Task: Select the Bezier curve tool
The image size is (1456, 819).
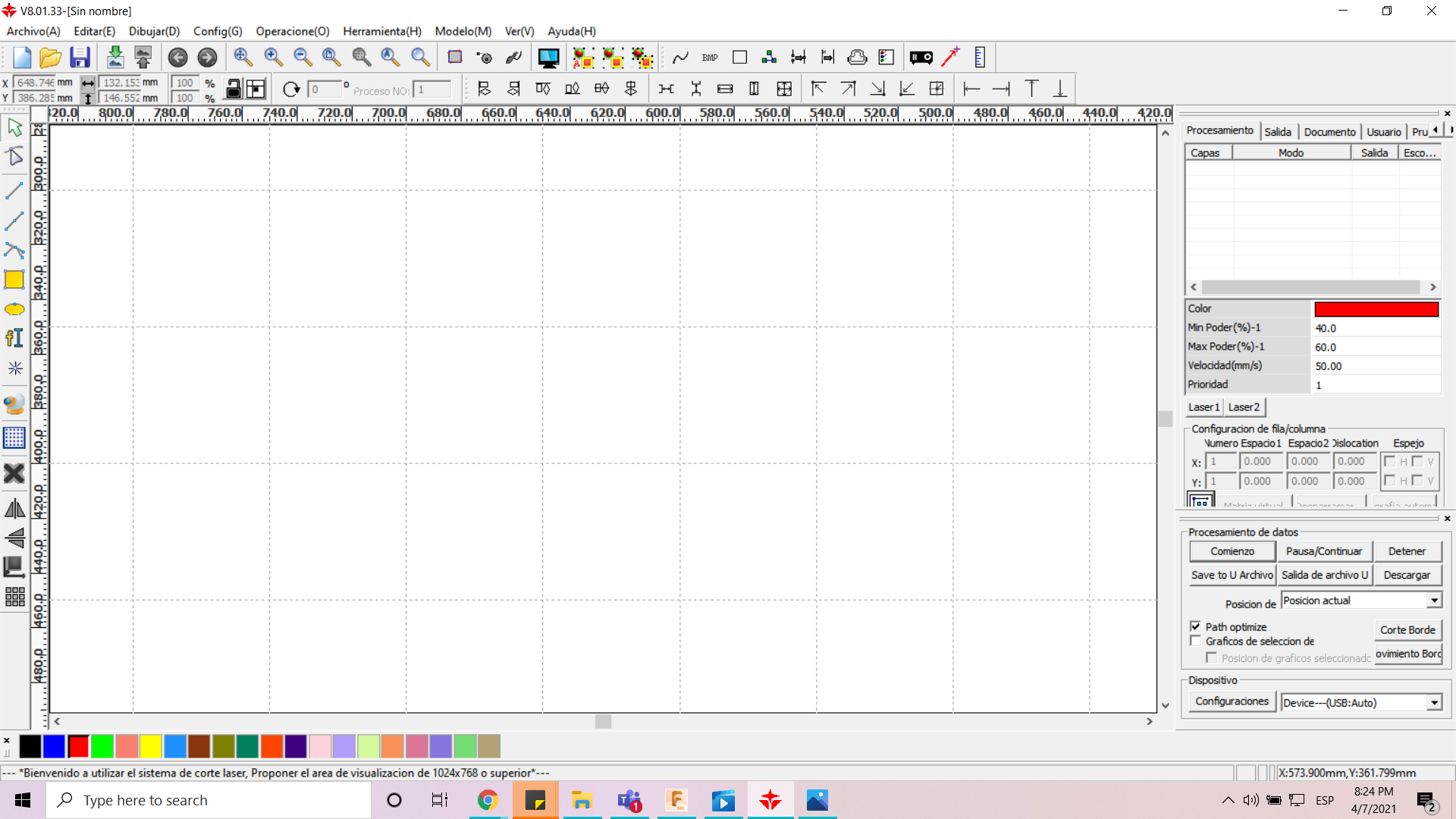Action: pos(14,249)
